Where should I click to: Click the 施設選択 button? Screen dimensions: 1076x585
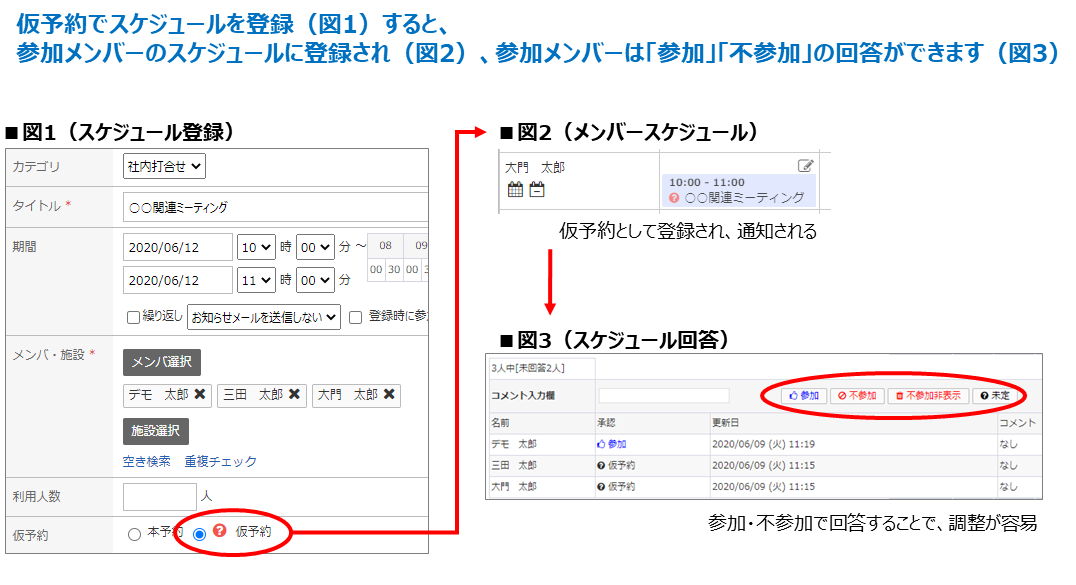pyautogui.click(x=156, y=431)
